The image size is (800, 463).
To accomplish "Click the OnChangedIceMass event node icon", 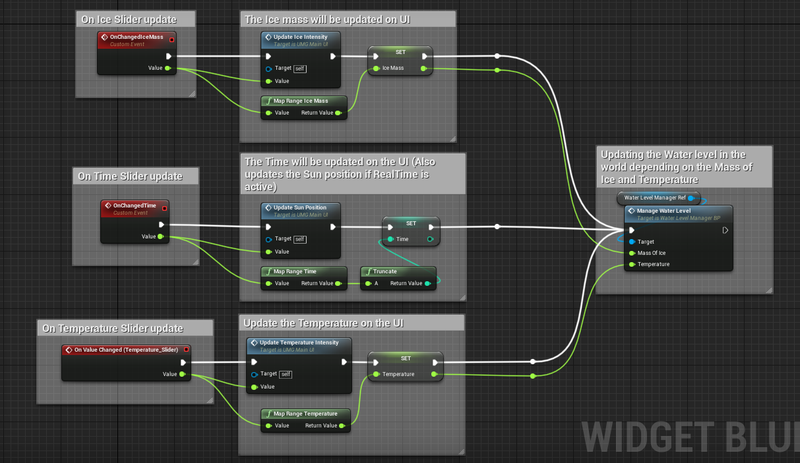I will pyautogui.click(x=105, y=37).
